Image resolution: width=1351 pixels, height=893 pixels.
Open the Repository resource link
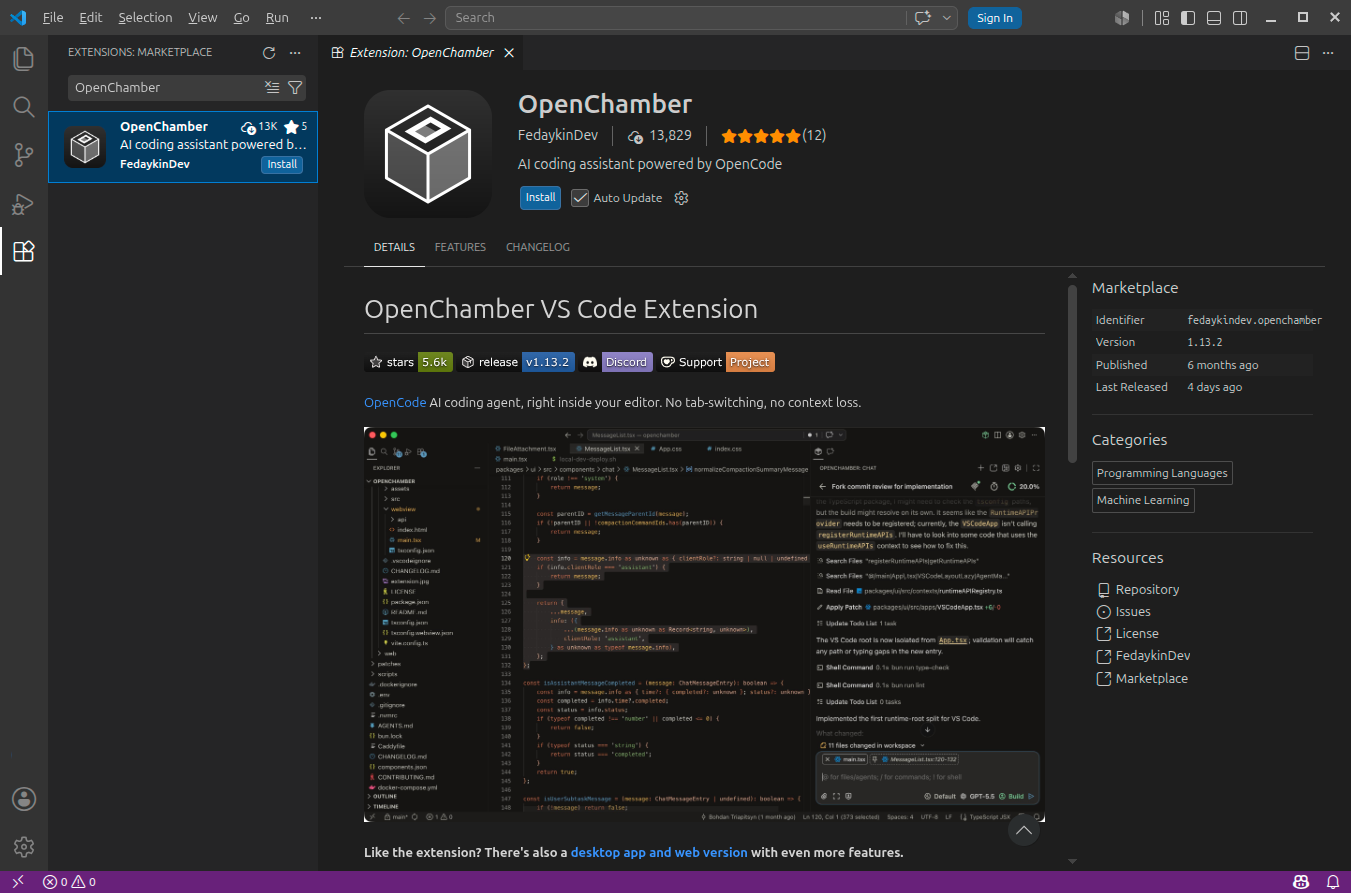point(1147,590)
